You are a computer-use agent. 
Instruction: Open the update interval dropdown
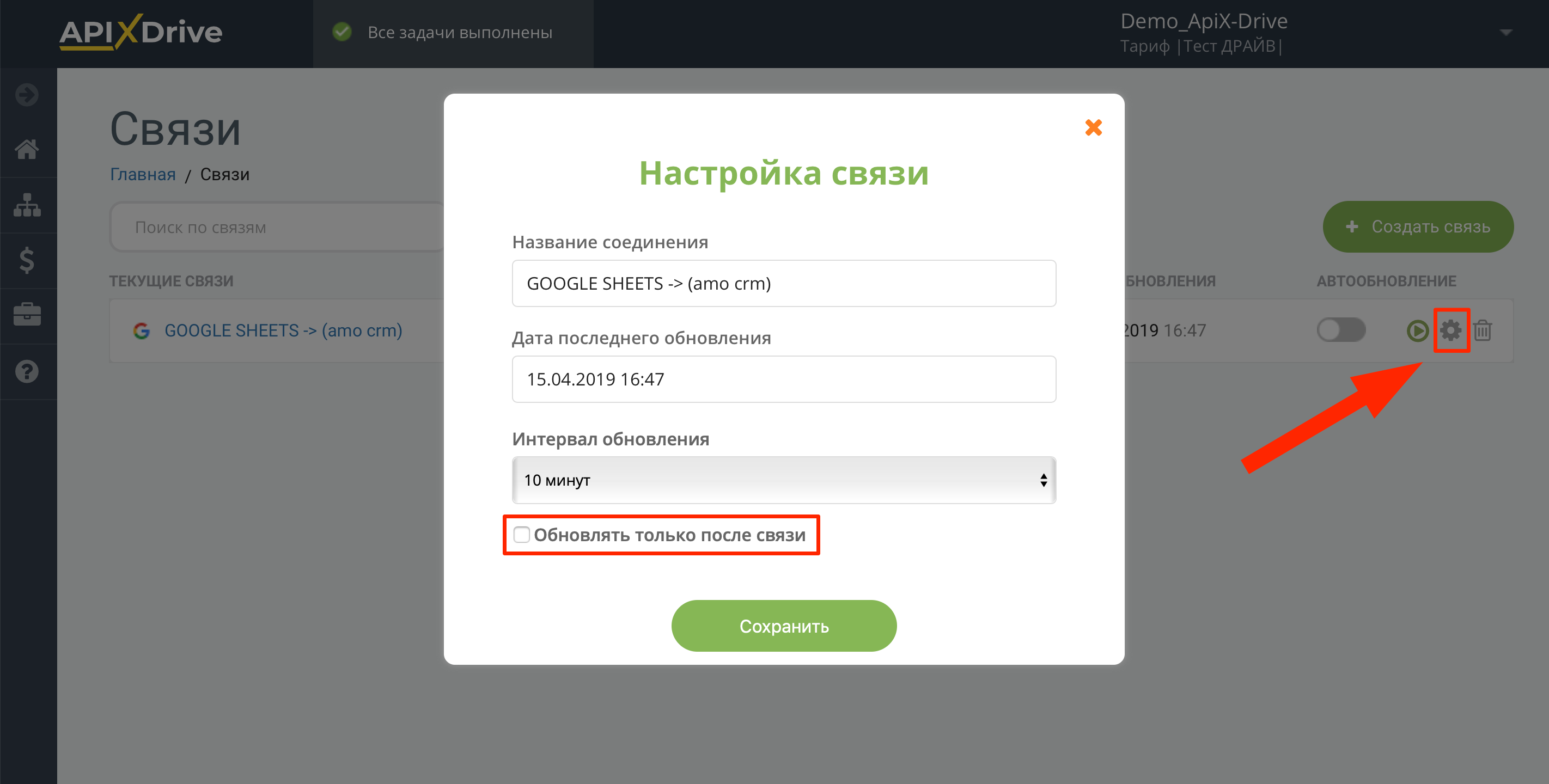[x=784, y=480]
